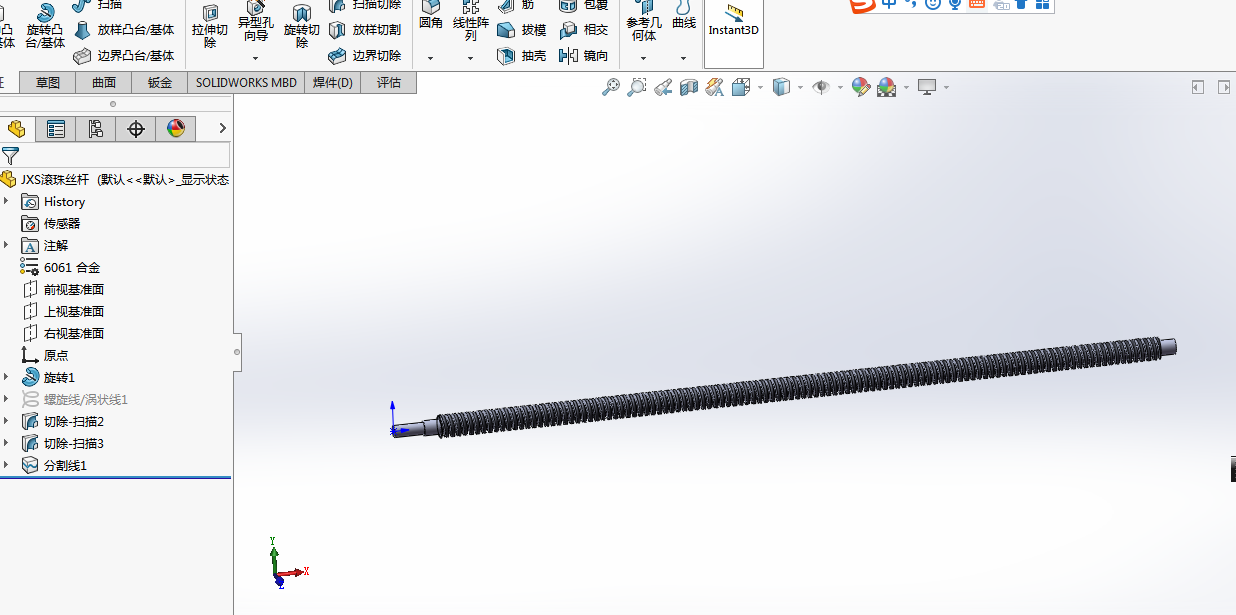Open the 异型孔向导 hole wizard
The width and height of the screenshot is (1236, 615).
[255, 22]
